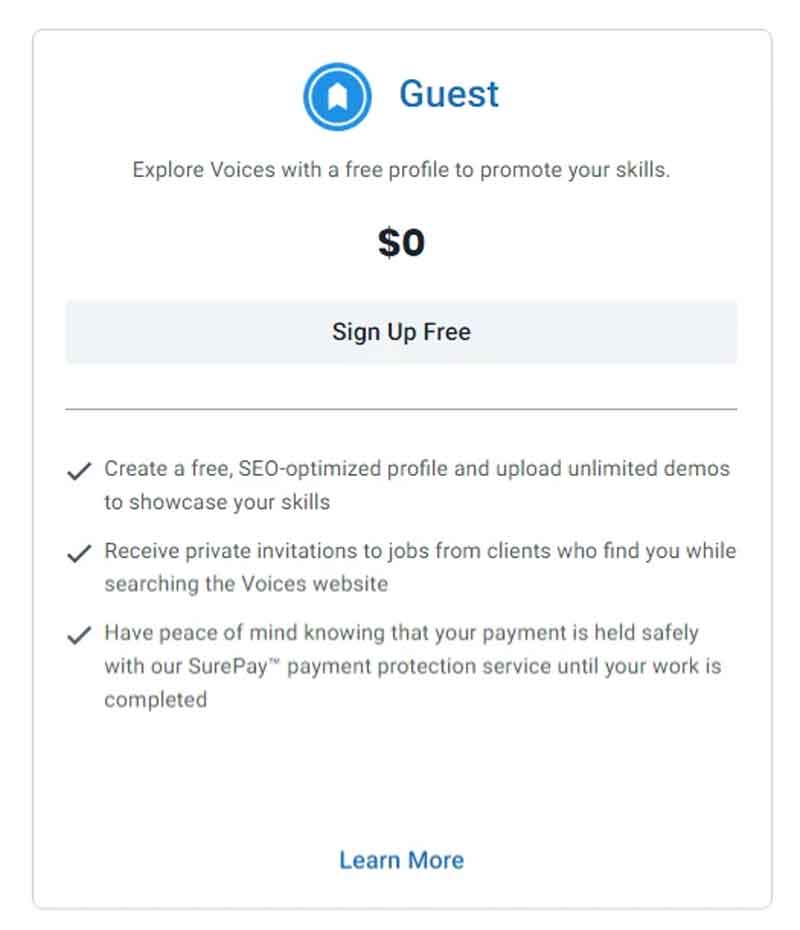The width and height of the screenshot is (800, 930).
Task: Click the searching the Voices website line
Action: coord(246,584)
